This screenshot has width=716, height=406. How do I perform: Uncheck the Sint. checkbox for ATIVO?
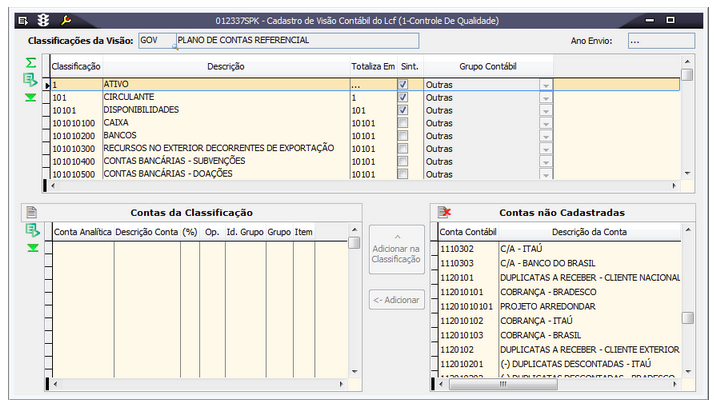point(403,85)
